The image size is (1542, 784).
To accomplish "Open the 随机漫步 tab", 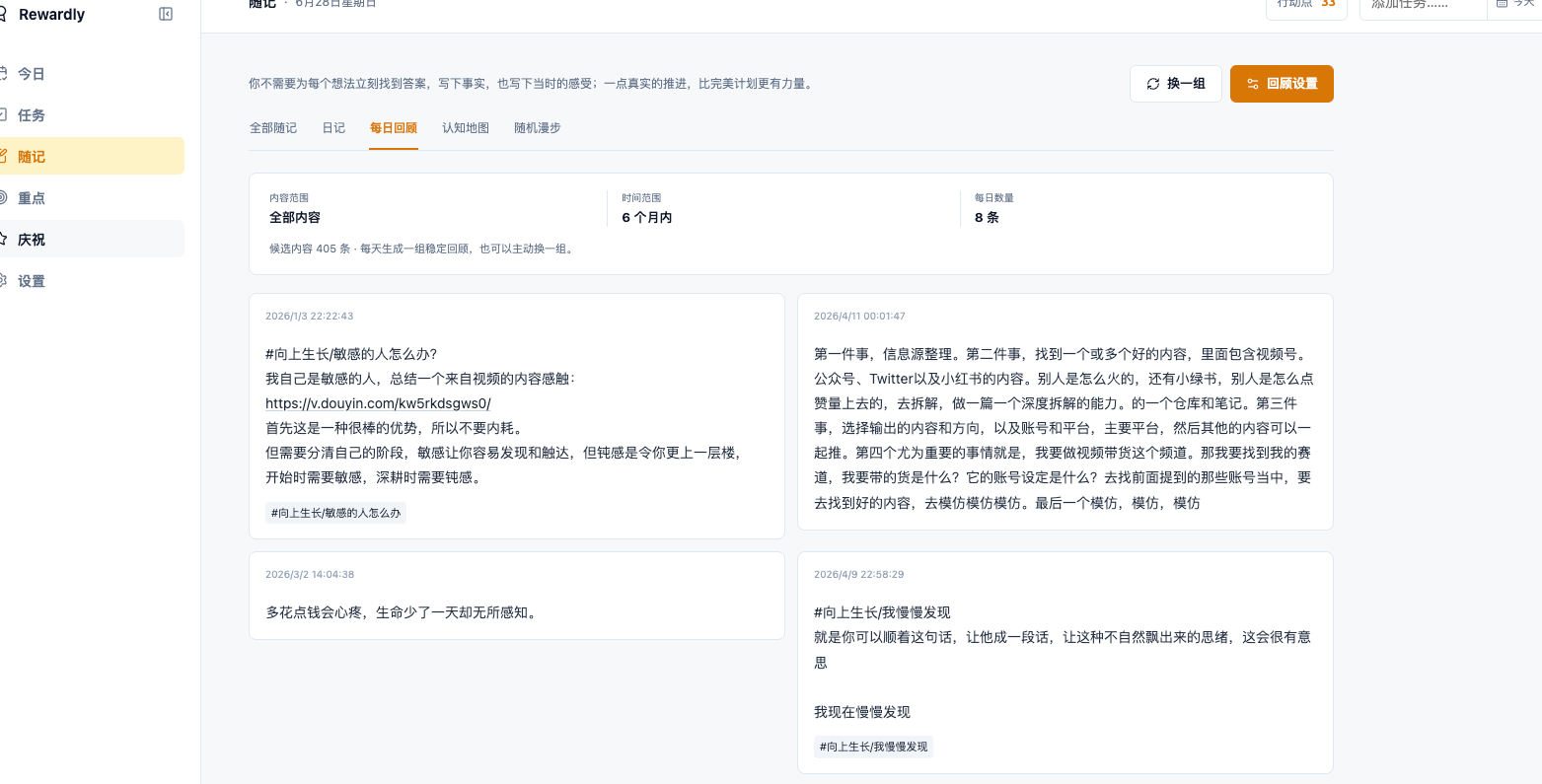I will 538,128.
